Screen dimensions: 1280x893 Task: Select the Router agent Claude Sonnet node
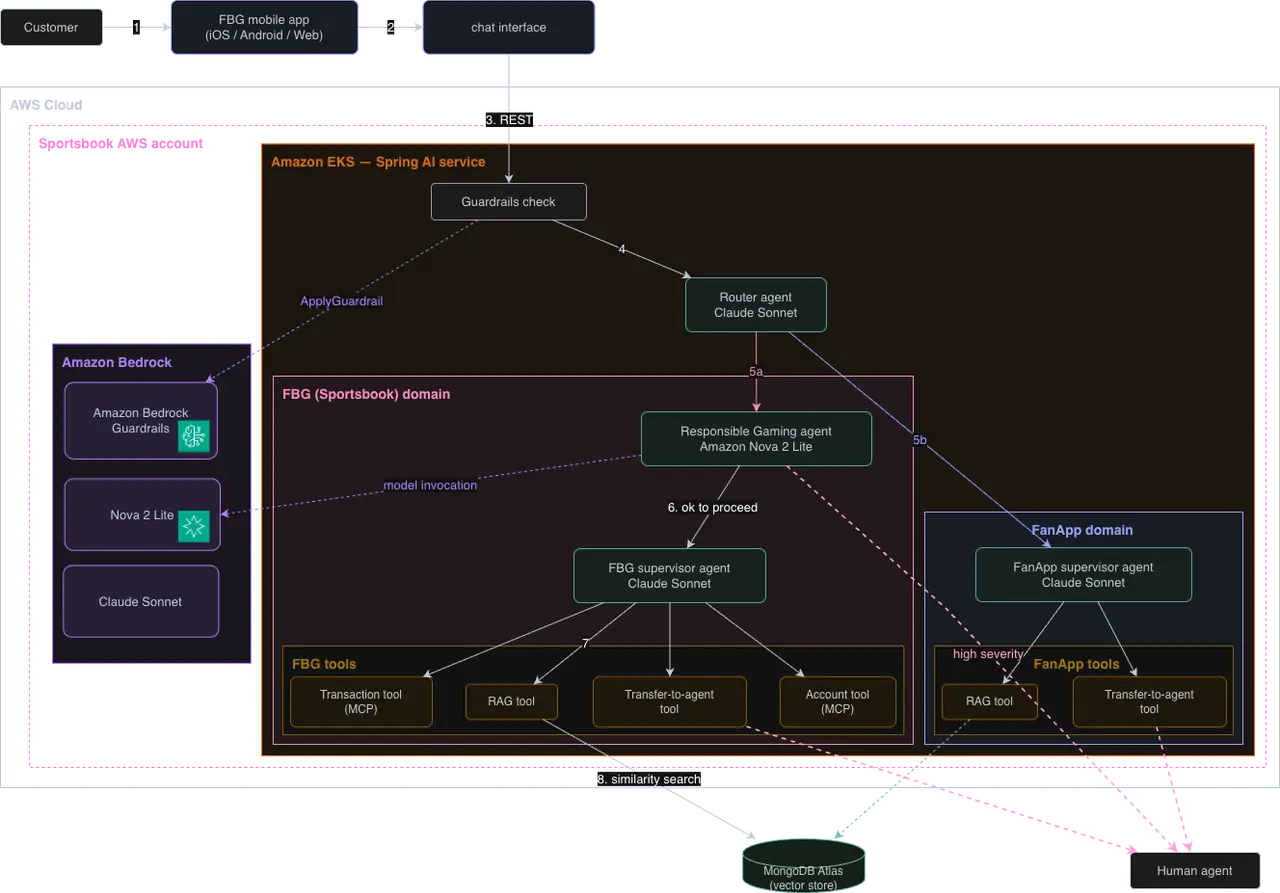tap(756, 305)
